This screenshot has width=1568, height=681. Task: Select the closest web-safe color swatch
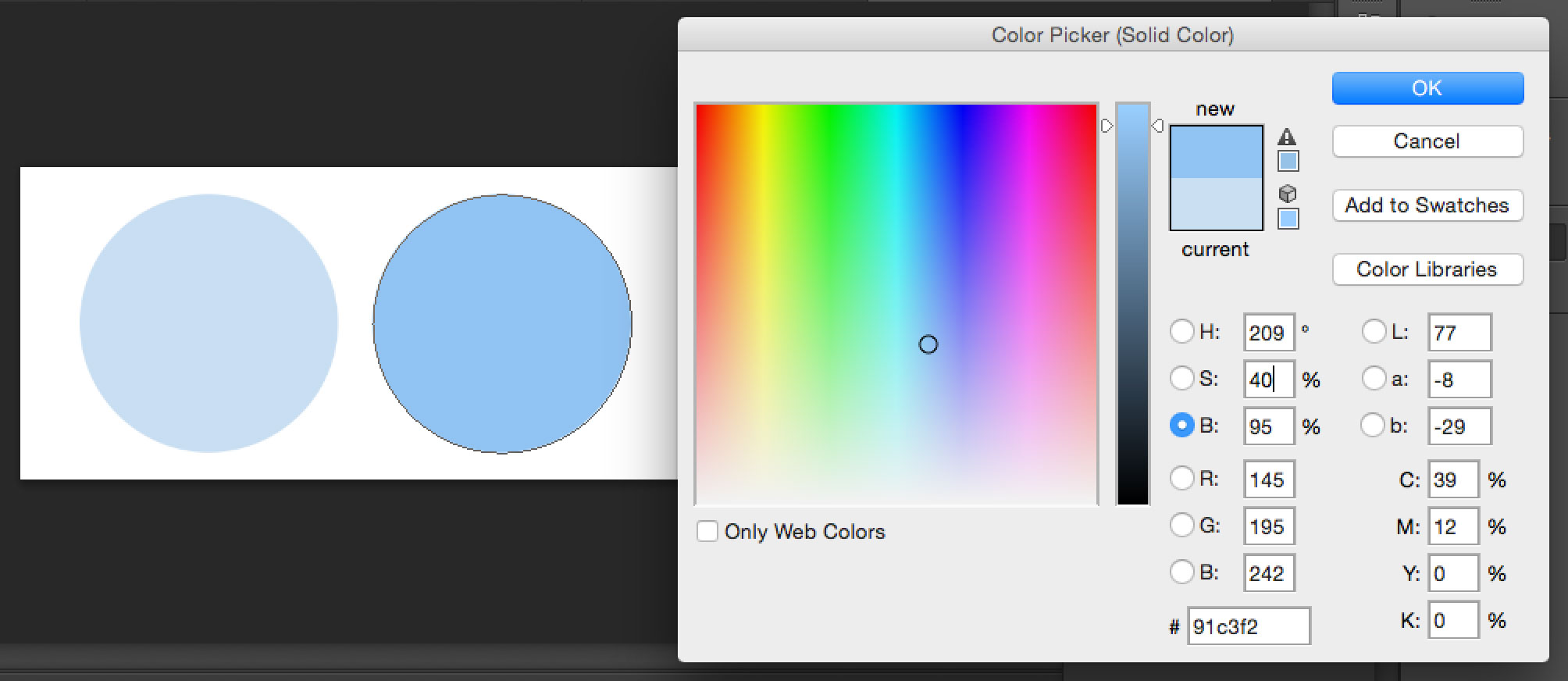(x=1288, y=219)
